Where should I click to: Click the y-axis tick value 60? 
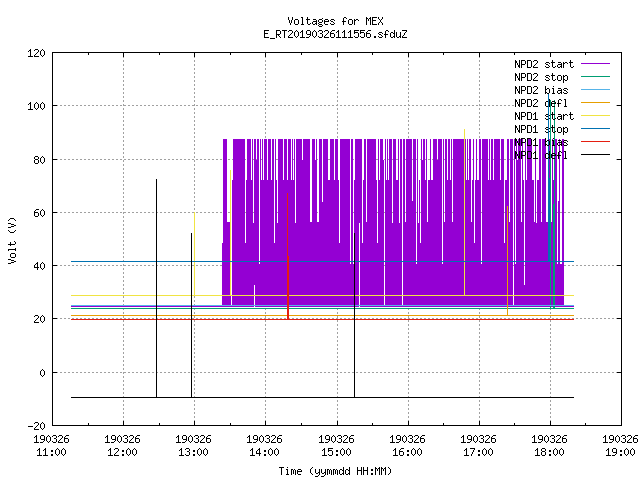(39, 213)
